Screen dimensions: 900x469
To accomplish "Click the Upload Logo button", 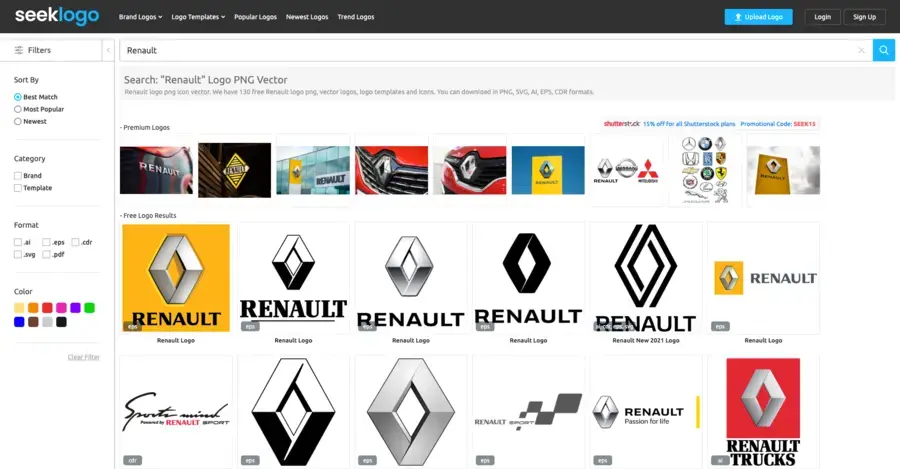I will pyautogui.click(x=758, y=17).
